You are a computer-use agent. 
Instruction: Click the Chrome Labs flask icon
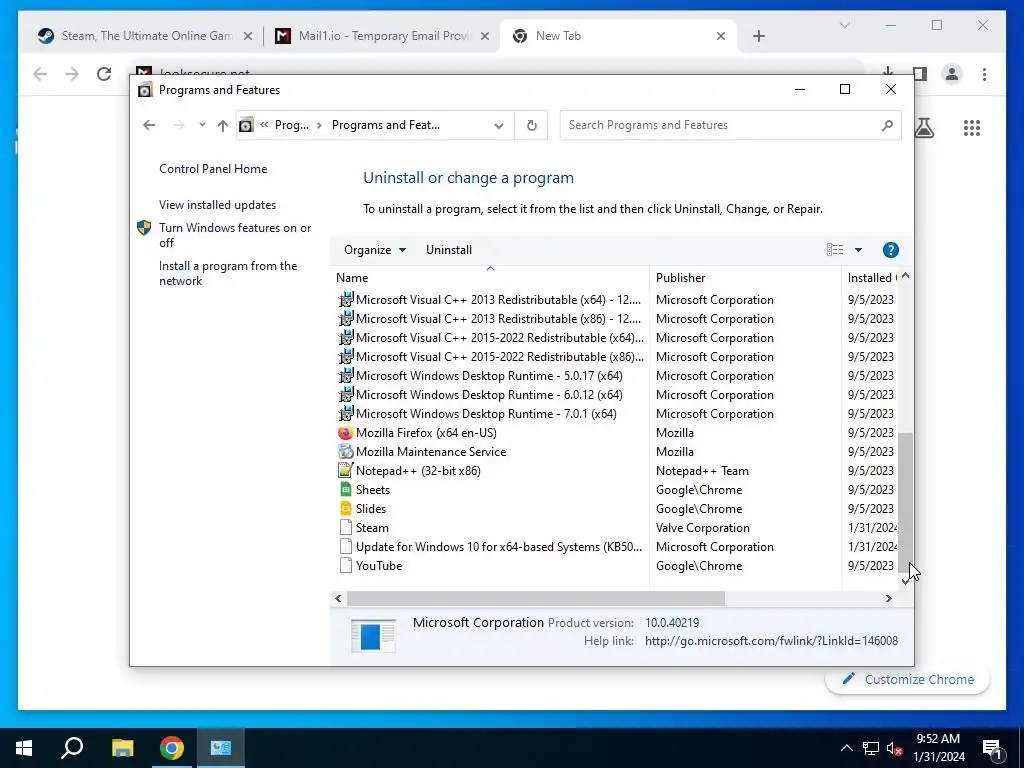click(x=924, y=128)
